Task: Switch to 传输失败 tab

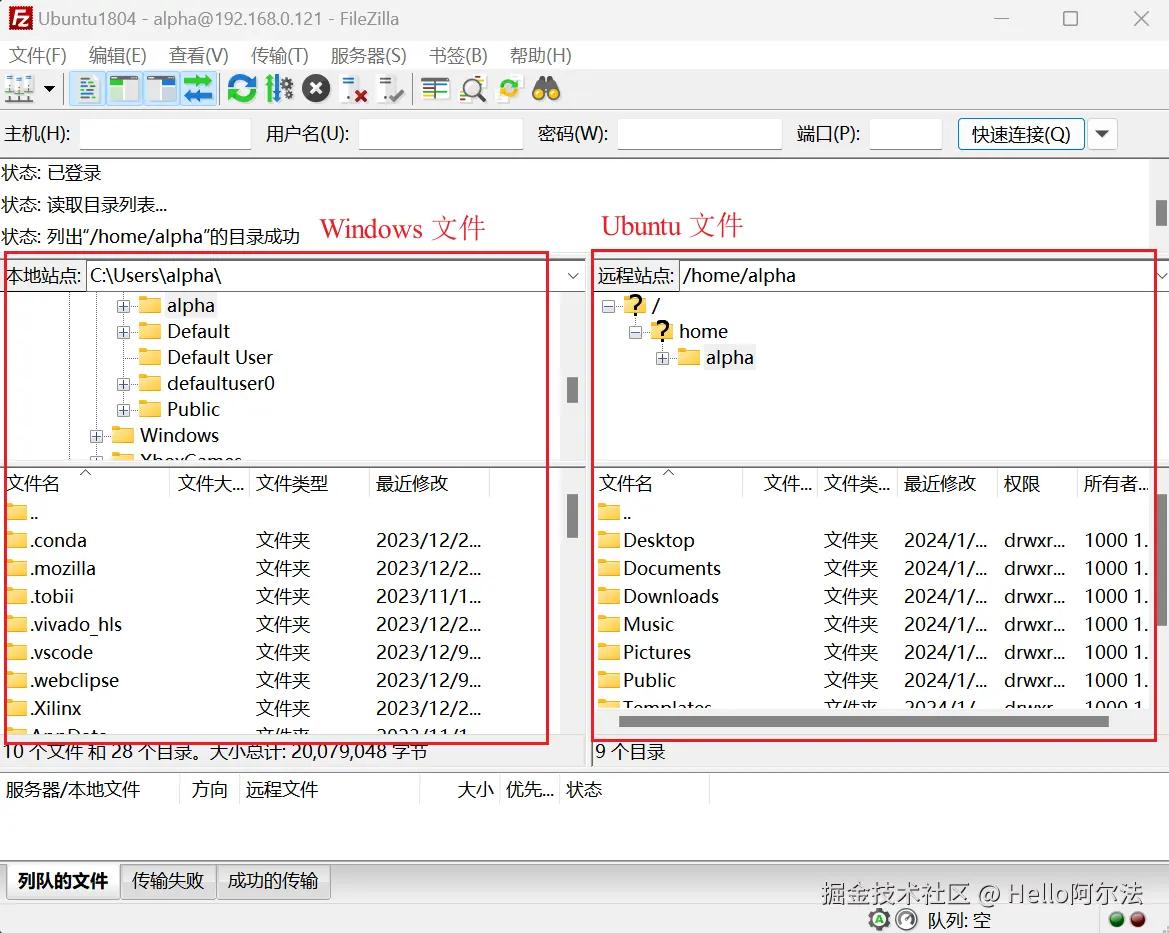Action: (168, 882)
